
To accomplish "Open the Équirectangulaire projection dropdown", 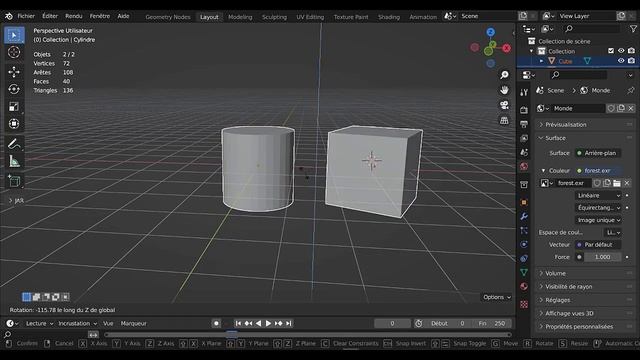I will [x=598, y=208].
